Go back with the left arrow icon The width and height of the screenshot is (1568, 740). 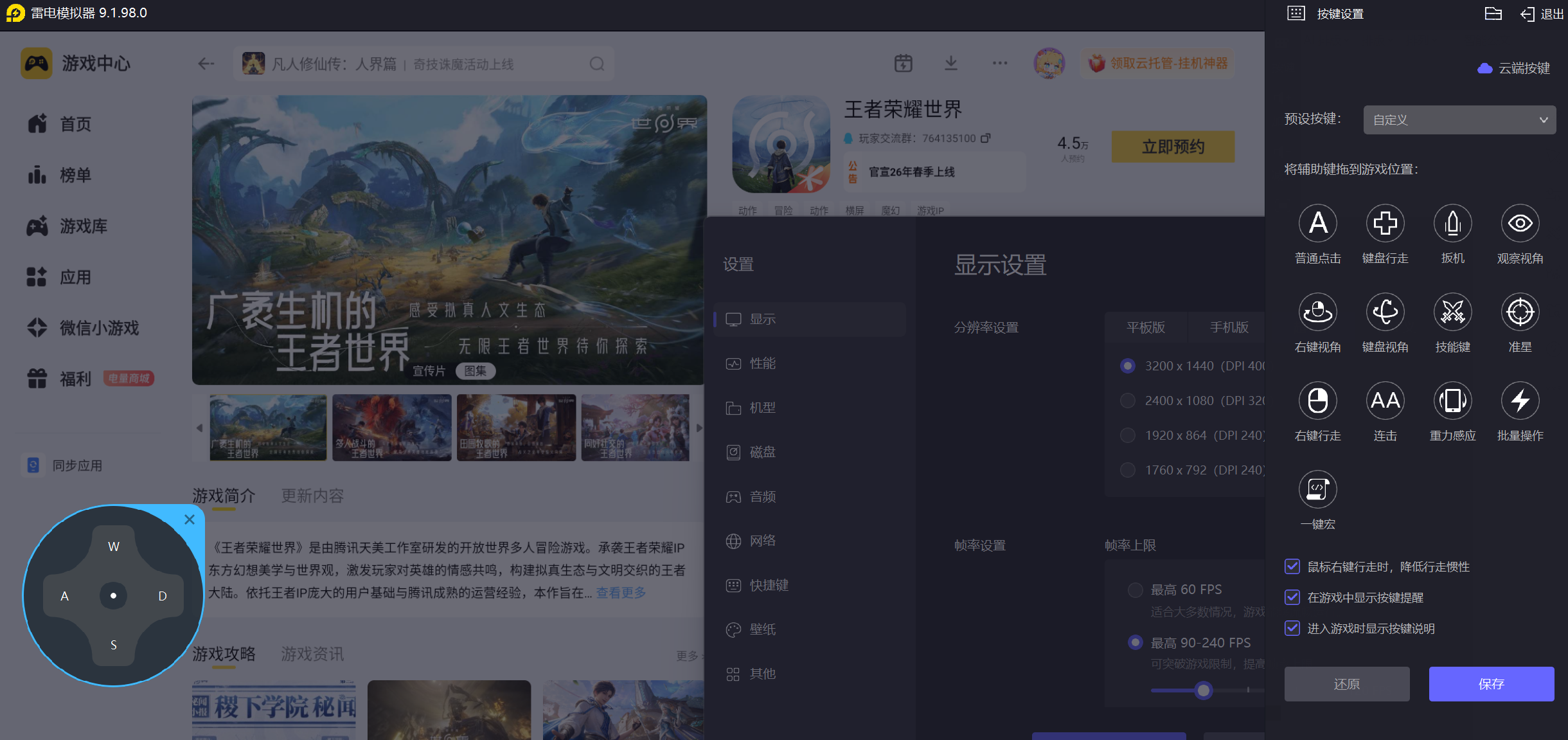tap(206, 64)
